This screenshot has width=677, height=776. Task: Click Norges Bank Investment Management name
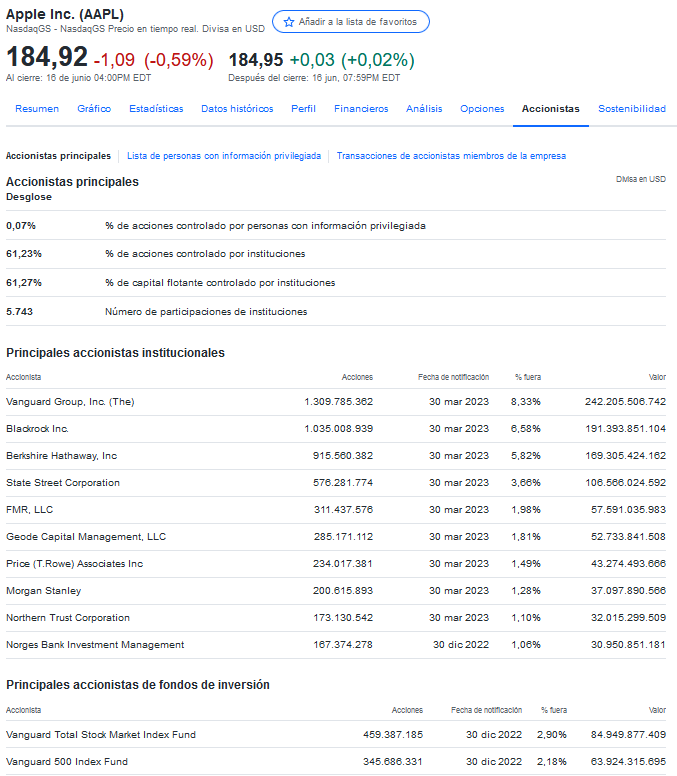95,645
